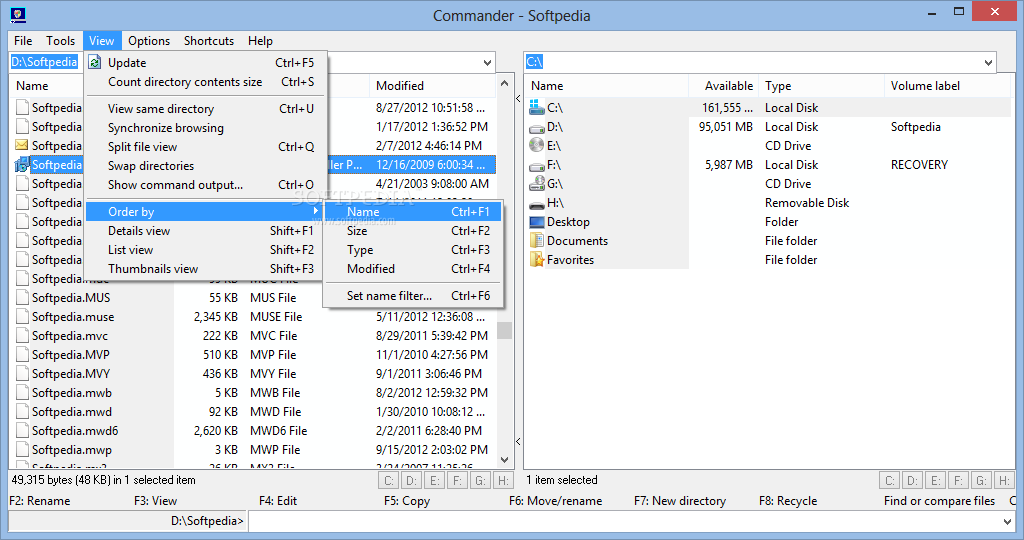
Task: Order files by Name
Action: 413,212
